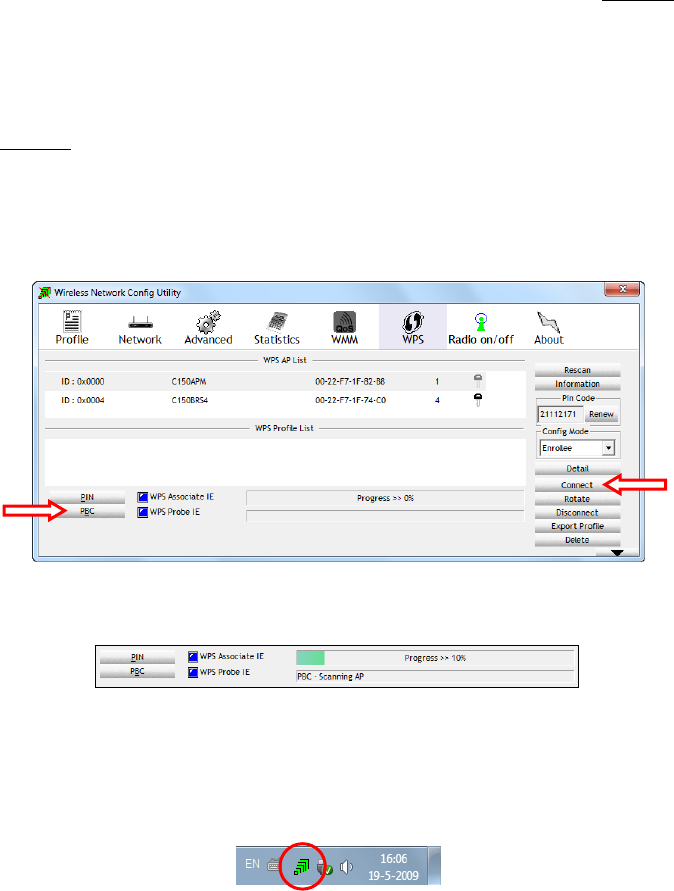Click key icon for C150APM
This screenshot has width=674, height=891.
478,381
